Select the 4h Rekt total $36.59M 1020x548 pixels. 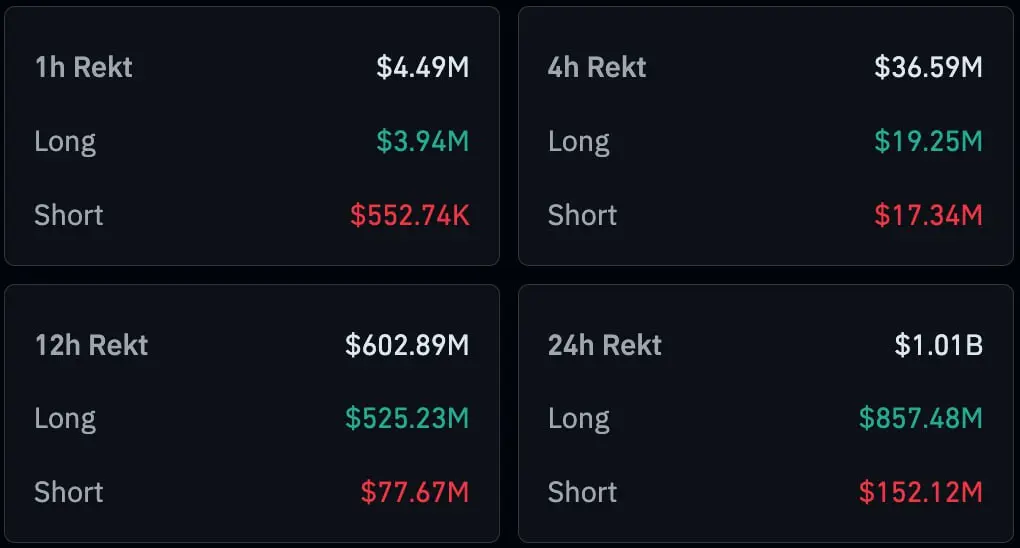(x=928, y=67)
